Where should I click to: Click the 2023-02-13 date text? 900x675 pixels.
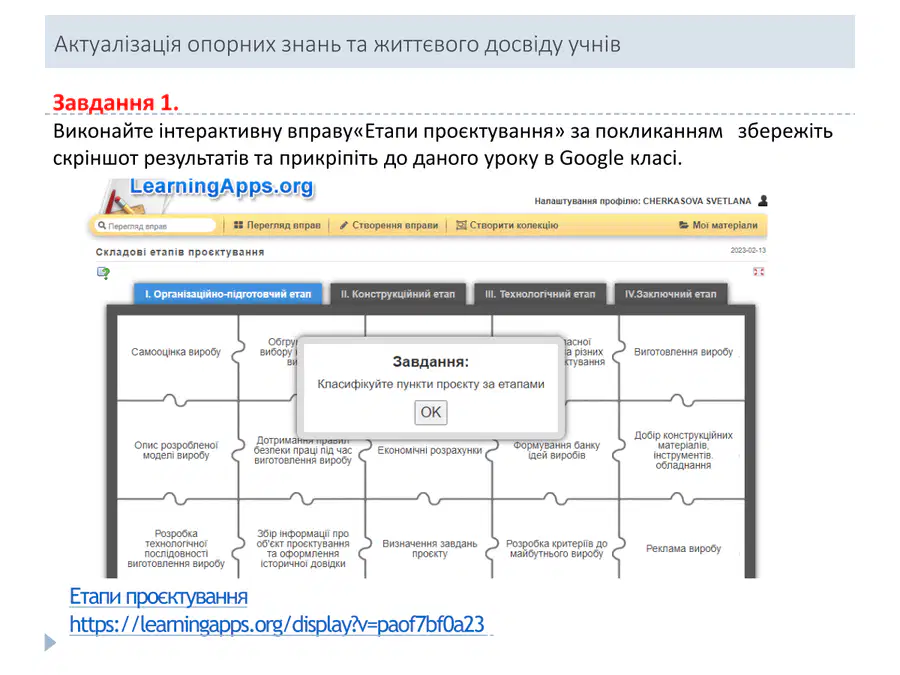tap(748, 250)
